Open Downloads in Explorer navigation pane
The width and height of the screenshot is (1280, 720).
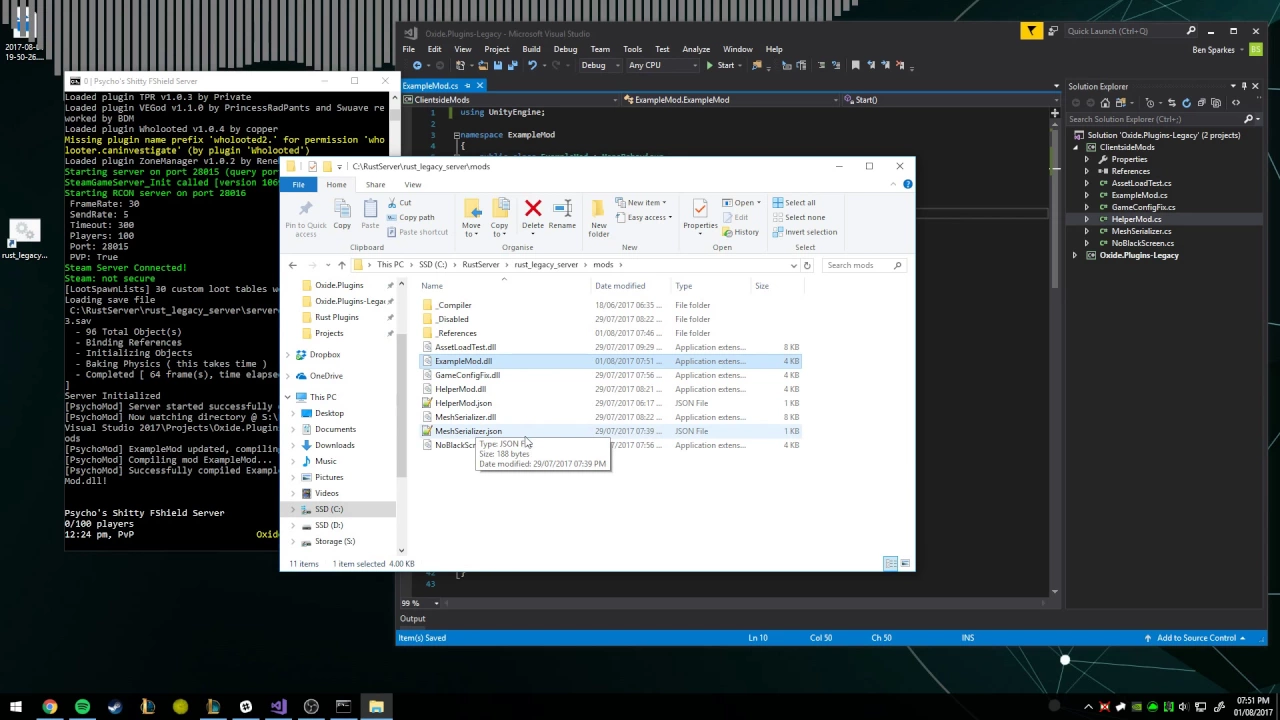334,445
